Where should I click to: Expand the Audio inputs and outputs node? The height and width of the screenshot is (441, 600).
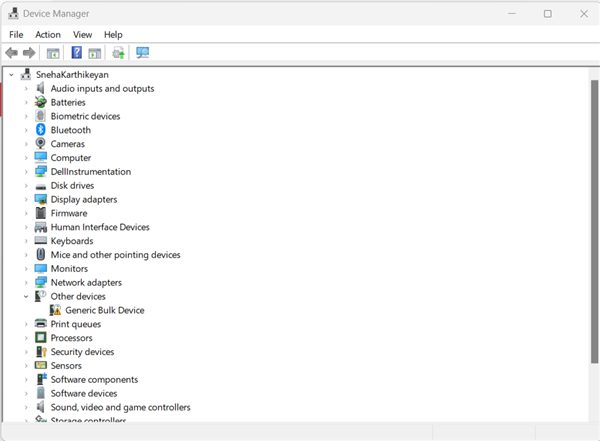[x=26, y=89]
